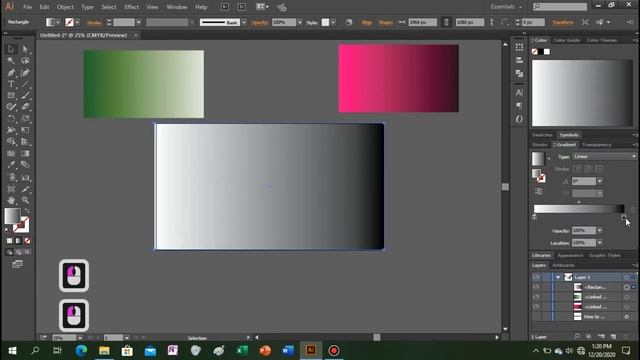Select the Magic Wand tool

click(x=11, y=61)
